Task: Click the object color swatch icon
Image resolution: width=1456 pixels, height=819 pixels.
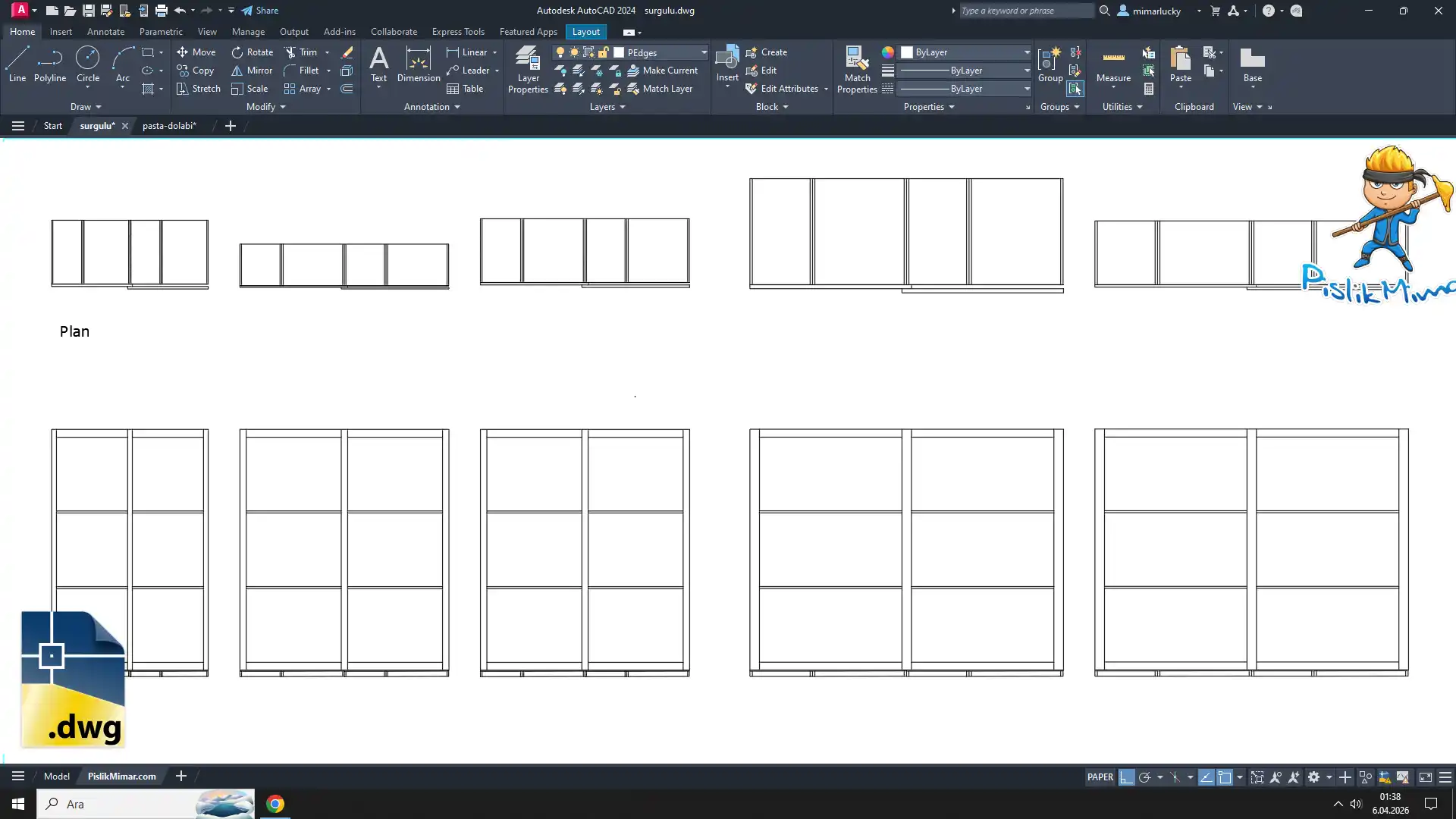Action: coord(887,52)
